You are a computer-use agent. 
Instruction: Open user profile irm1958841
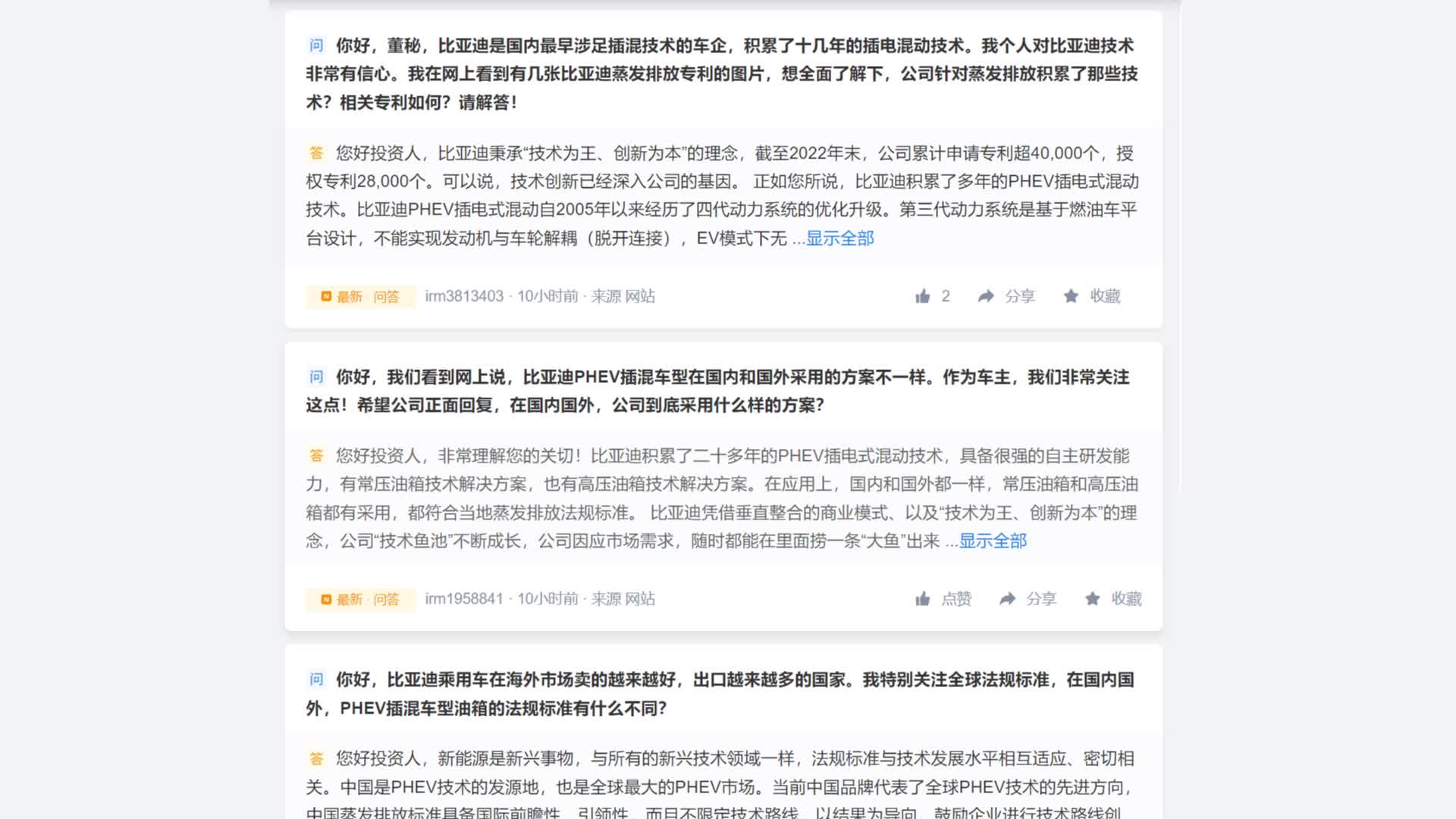click(464, 599)
